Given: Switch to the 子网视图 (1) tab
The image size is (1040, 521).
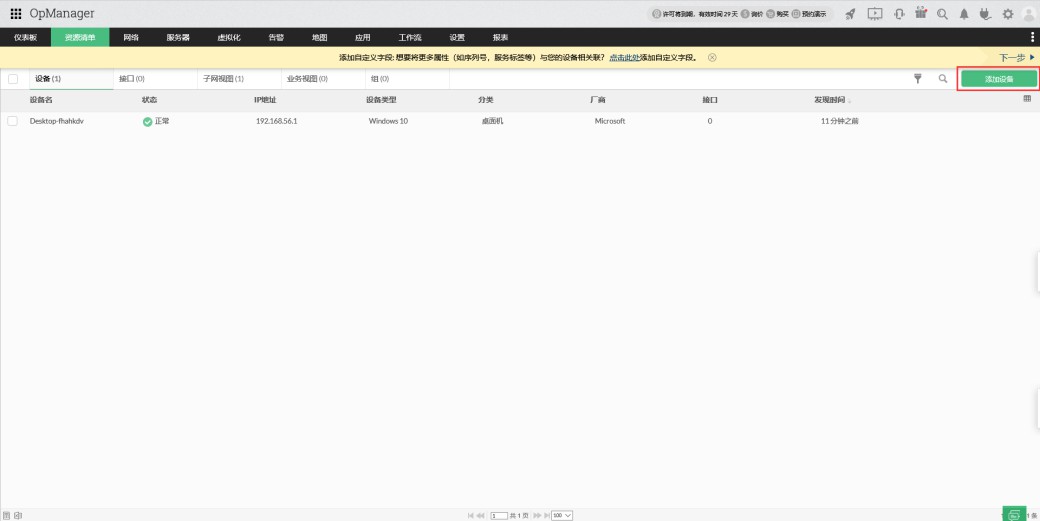Looking at the screenshot, I should coord(239,79).
